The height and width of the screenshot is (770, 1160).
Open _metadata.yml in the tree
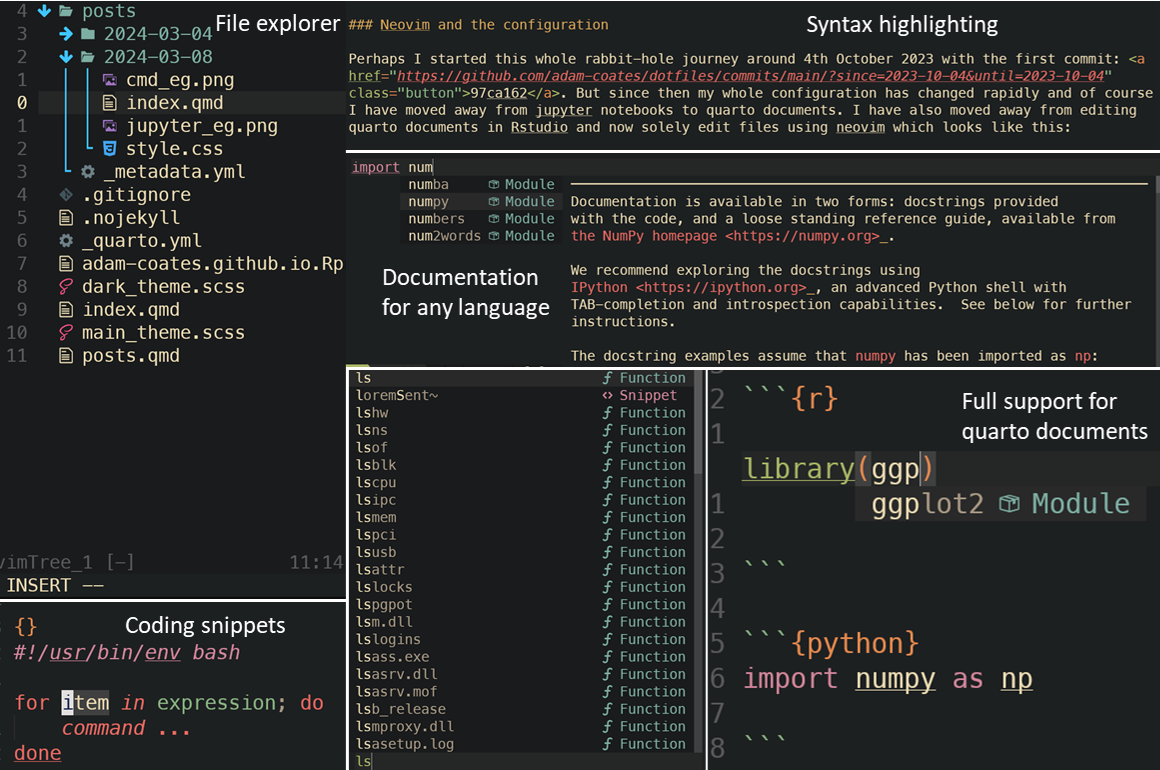[175, 171]
